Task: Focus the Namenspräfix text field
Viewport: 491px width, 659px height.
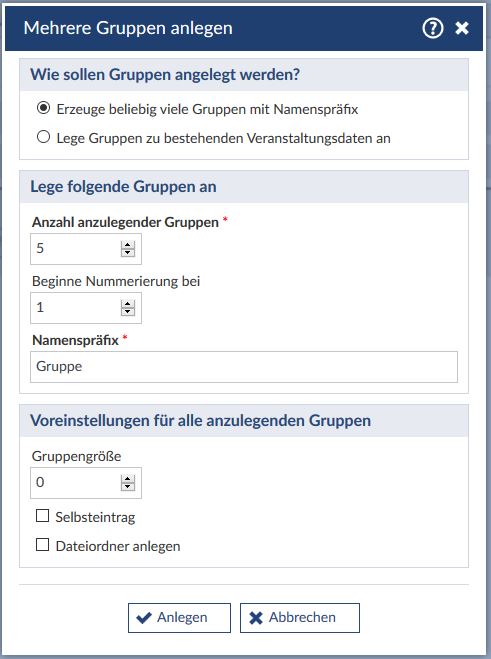Action: click(x=244, y=367)
